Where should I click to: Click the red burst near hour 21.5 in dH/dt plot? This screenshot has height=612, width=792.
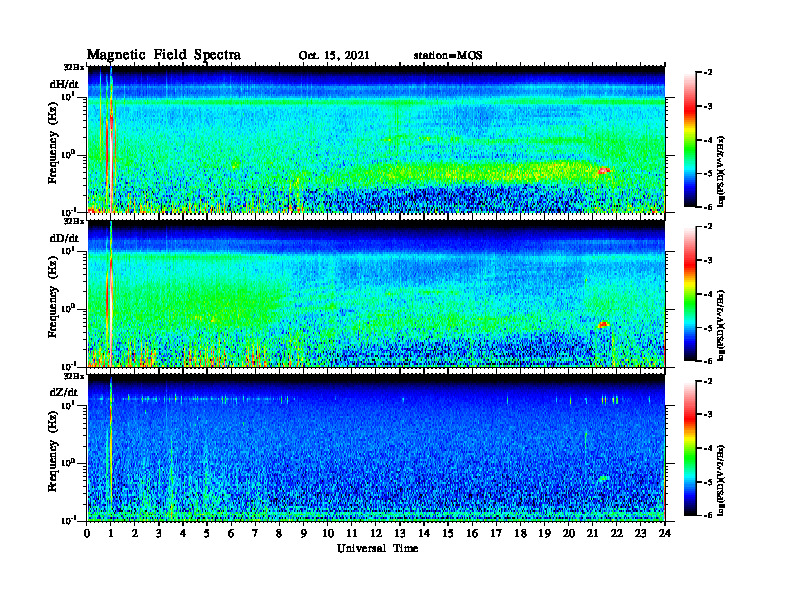coord(604,171)
